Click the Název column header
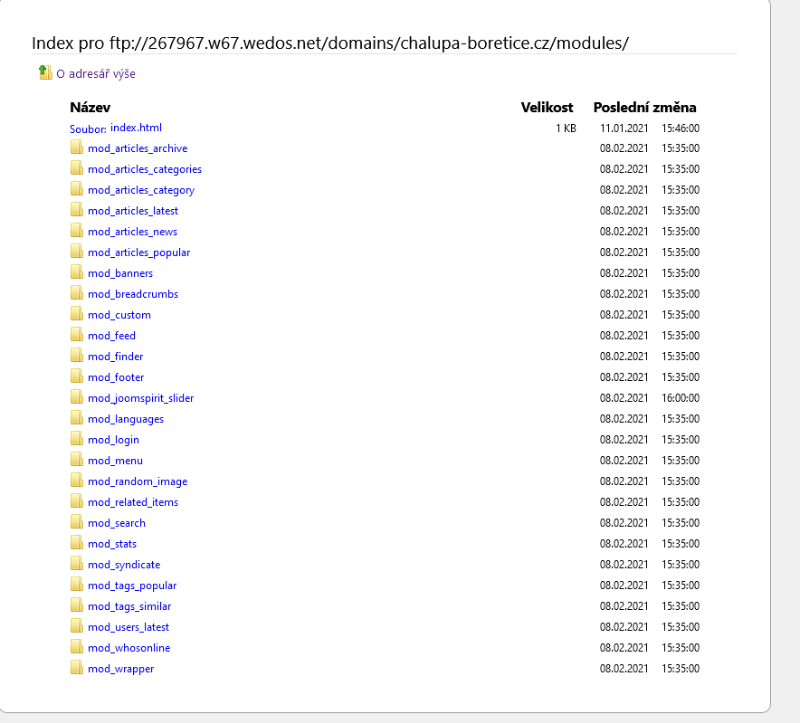This screenshot has height=723, width=800. click(90, 107)
